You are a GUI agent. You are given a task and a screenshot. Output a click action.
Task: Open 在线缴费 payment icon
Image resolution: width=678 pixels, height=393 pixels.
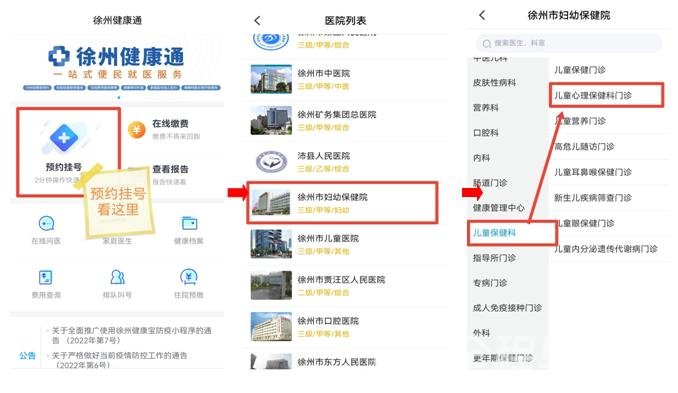pyautogui.click(x=137, y=129)
